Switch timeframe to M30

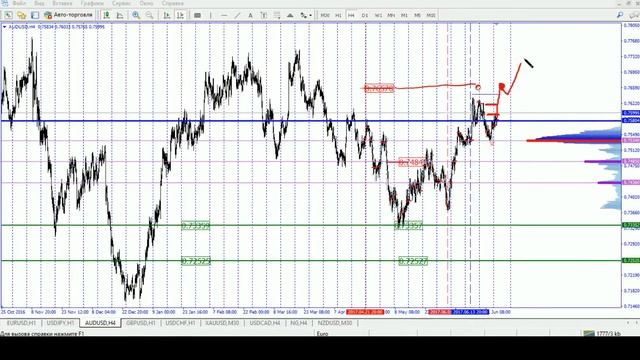pyautogui.click(x=325, y=15)
